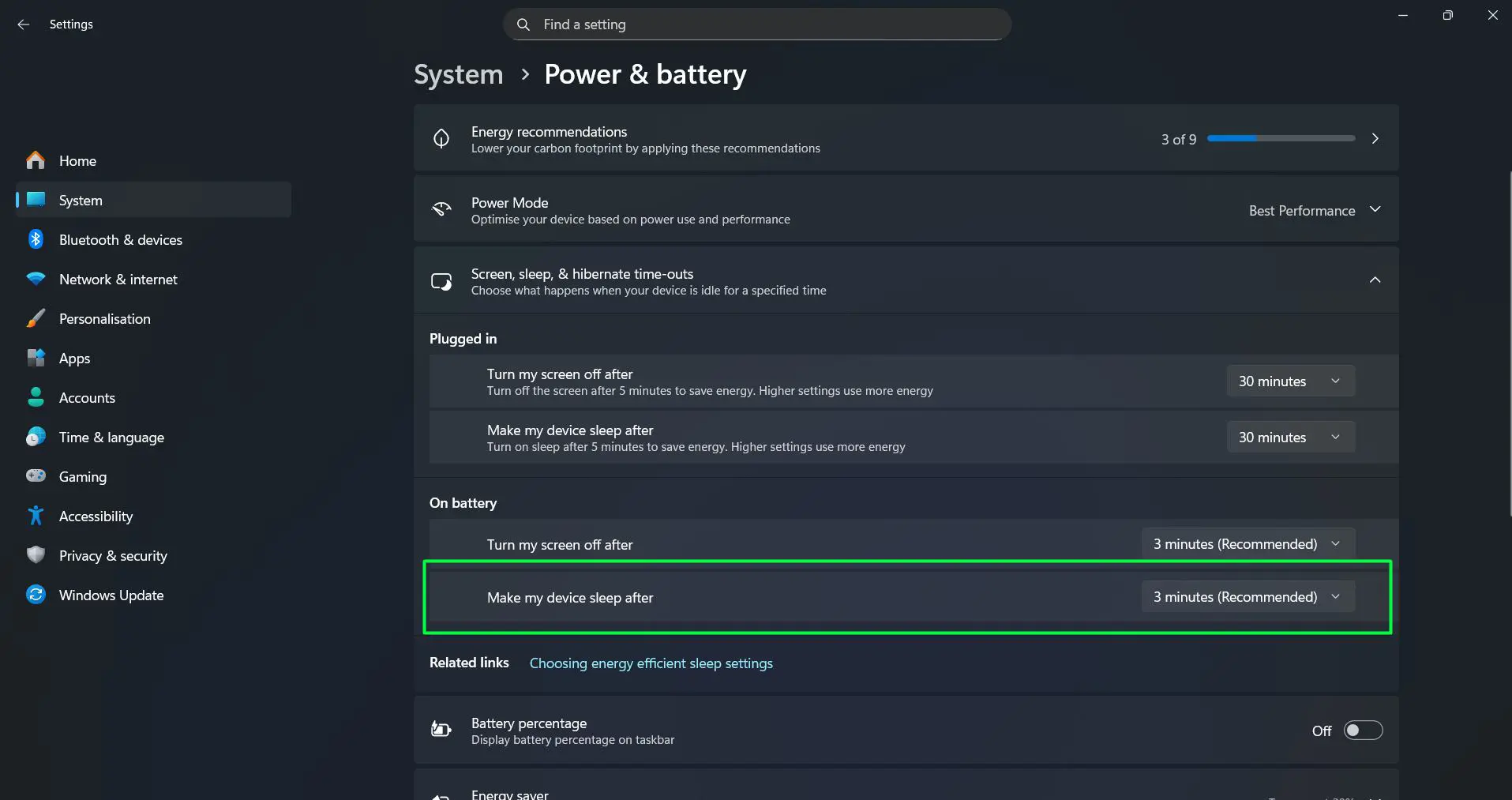
Task: Open Windows Update from sidebar
Action: 111,595
